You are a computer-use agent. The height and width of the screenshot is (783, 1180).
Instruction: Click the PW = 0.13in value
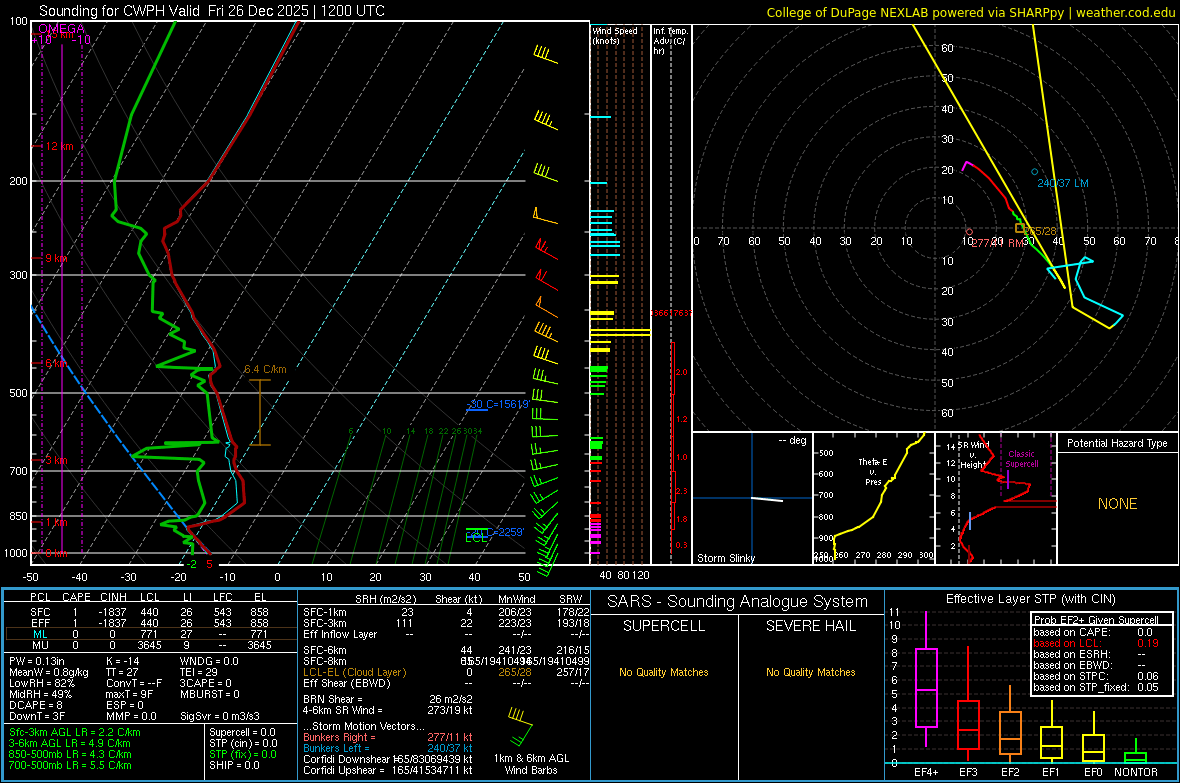tap(37, 661)
